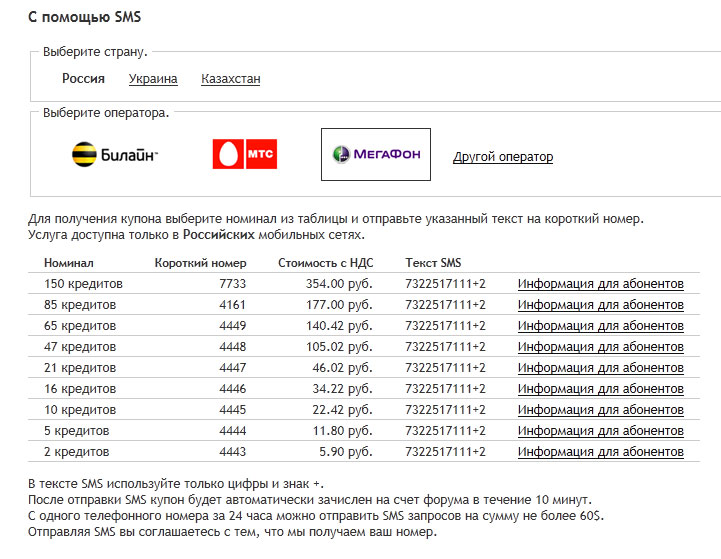Click the '47 кредитов' cell
This screenshot has width=721, height=559.
click(x=80, y=347)
